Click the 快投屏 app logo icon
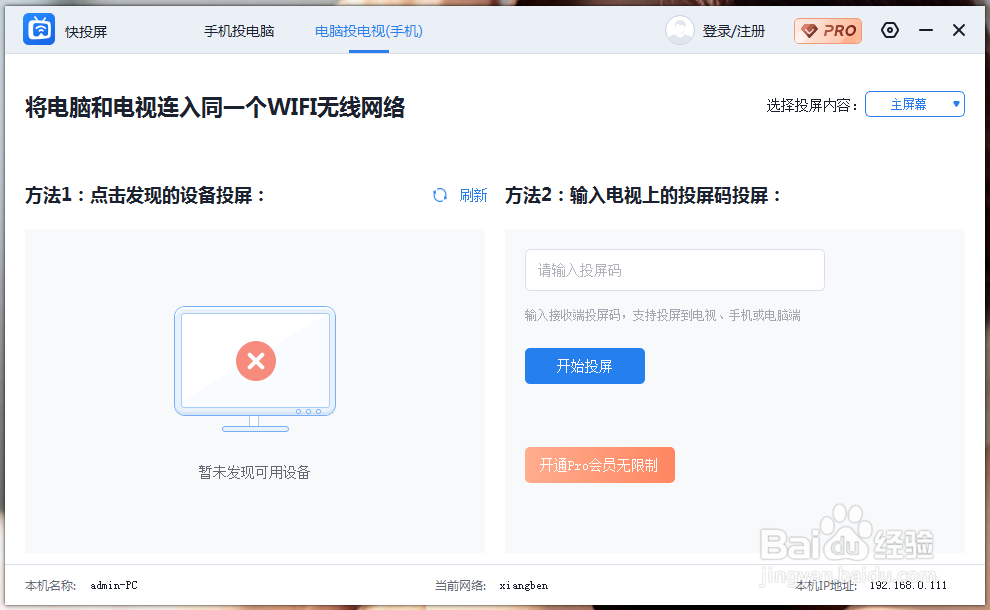 39,30
